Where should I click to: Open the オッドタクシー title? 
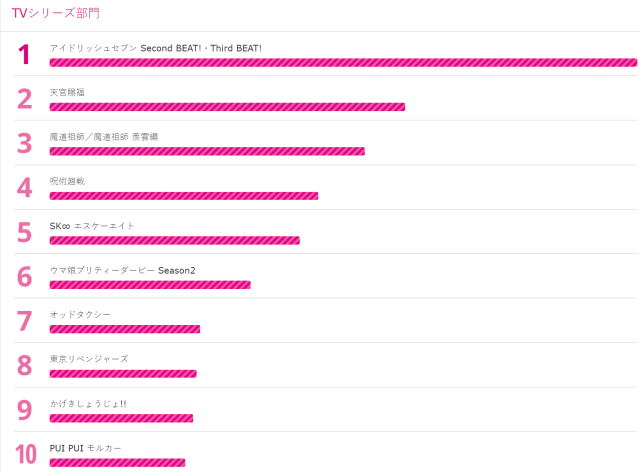tap(80, 315)
